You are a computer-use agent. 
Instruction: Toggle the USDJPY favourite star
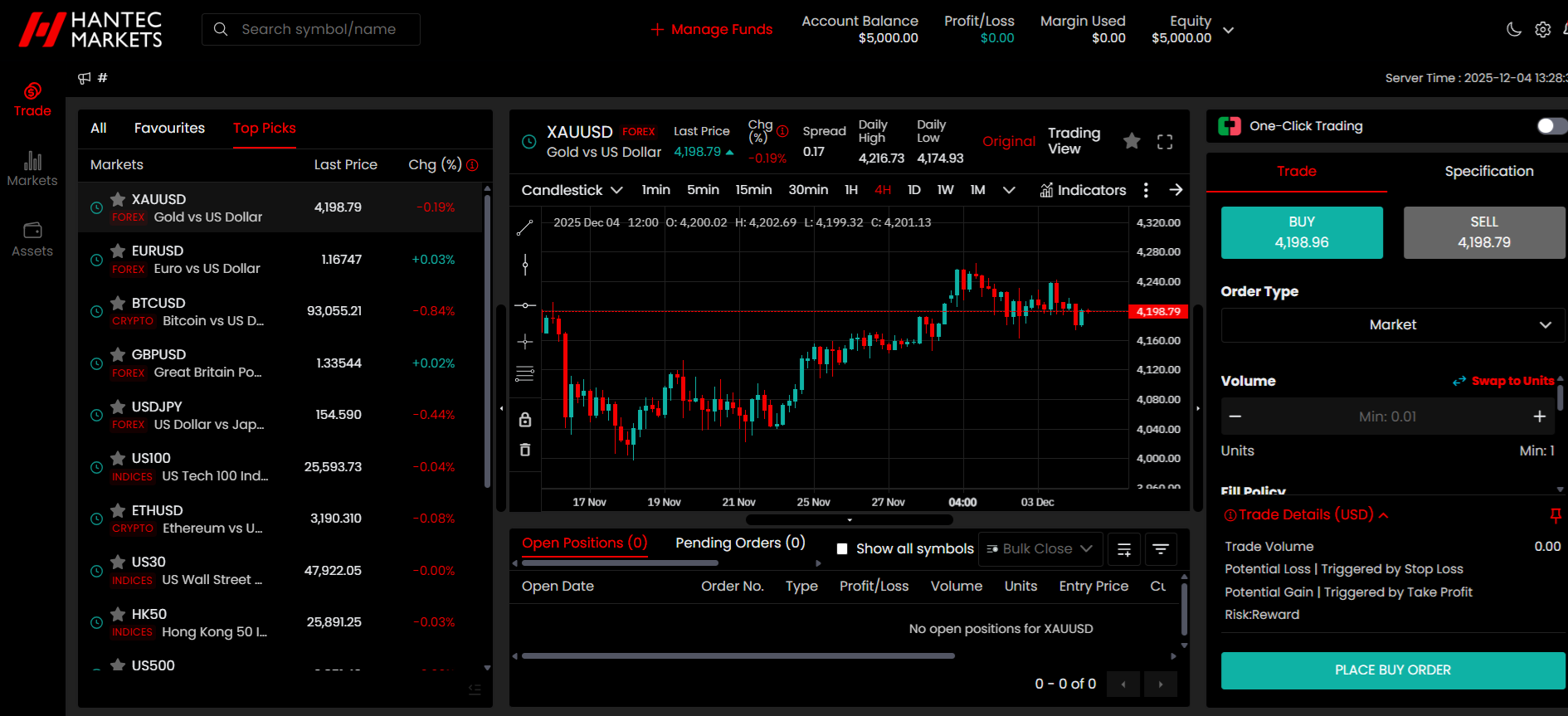[x=118, y=407]
